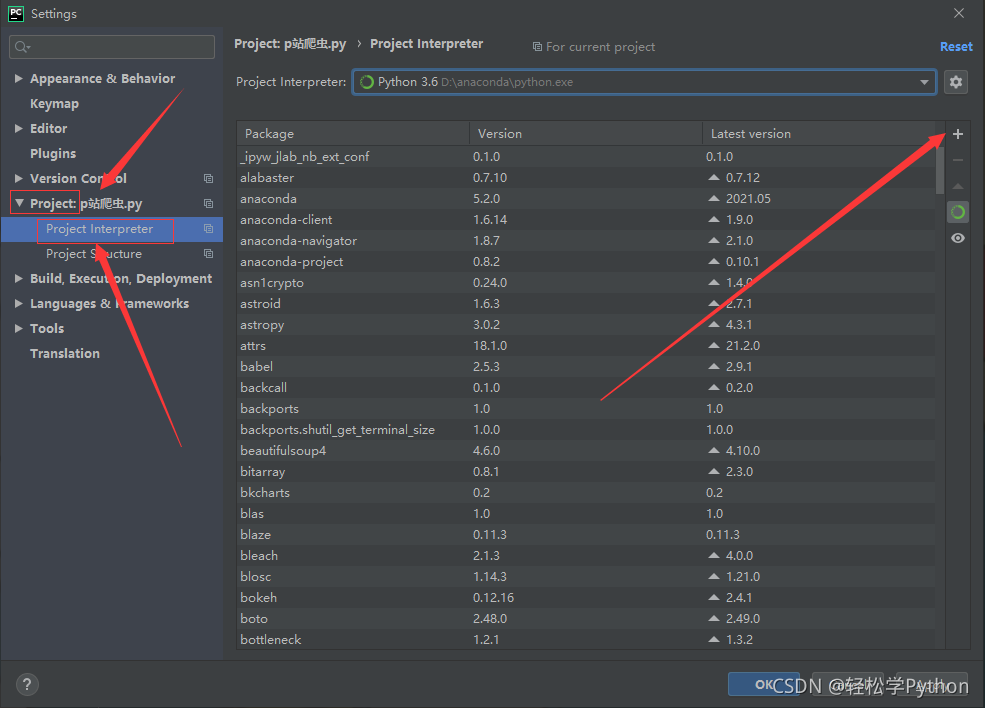Screen dimensions: 985x708
Task: Select the bottleneck package row
Action: click(585, 640)
